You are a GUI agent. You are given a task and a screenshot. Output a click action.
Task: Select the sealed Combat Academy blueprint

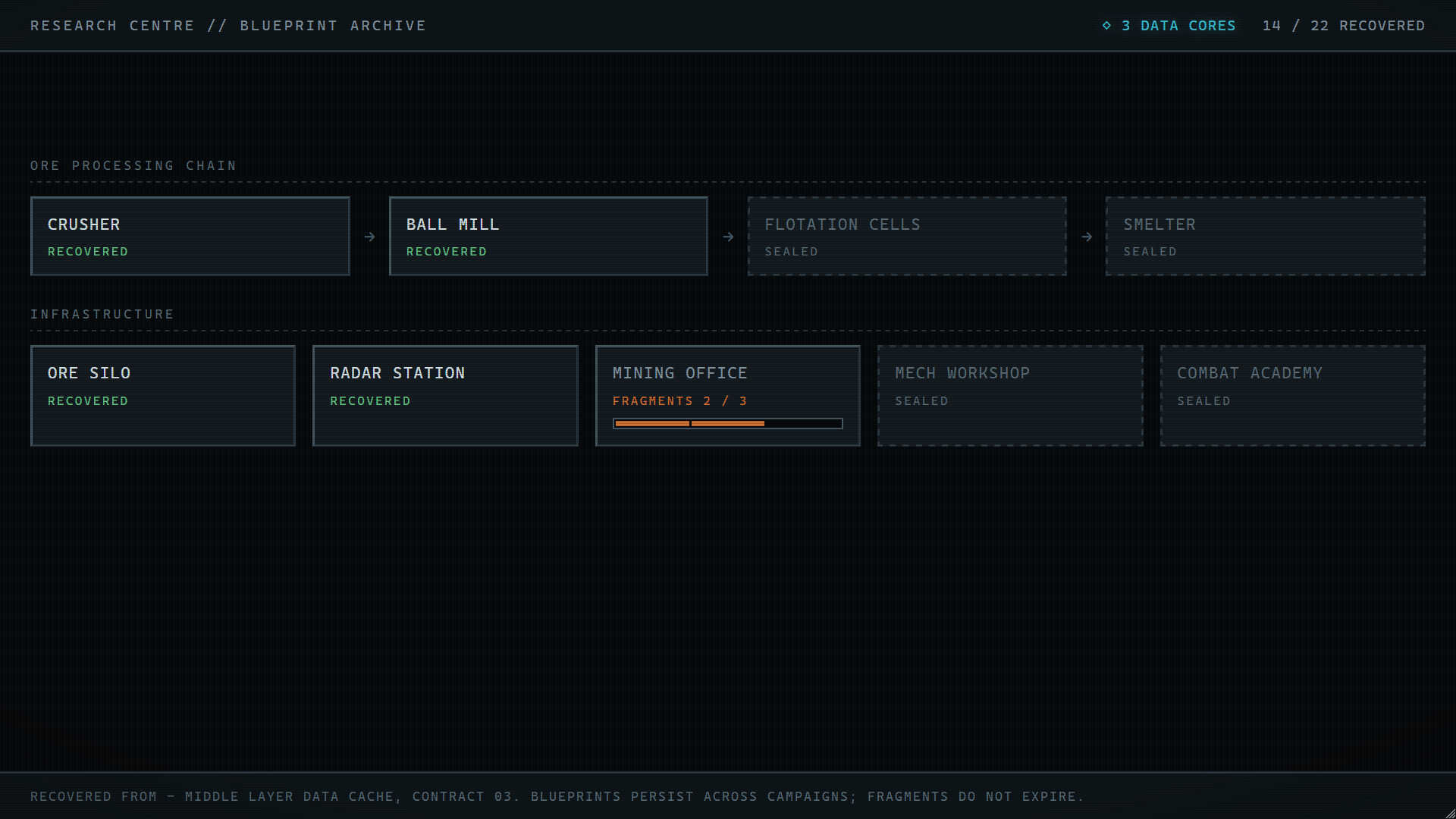pos(1293,396)
